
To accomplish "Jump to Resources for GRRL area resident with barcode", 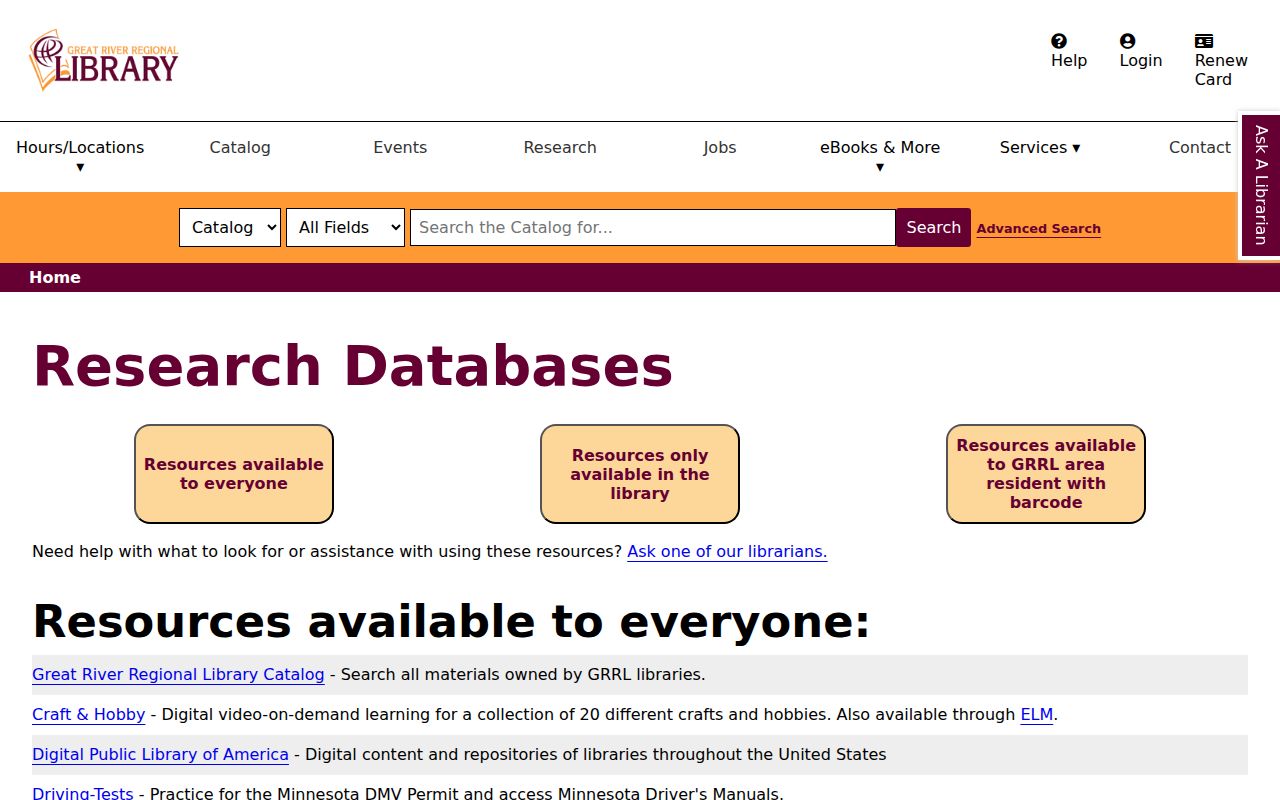I will 1046,474.
